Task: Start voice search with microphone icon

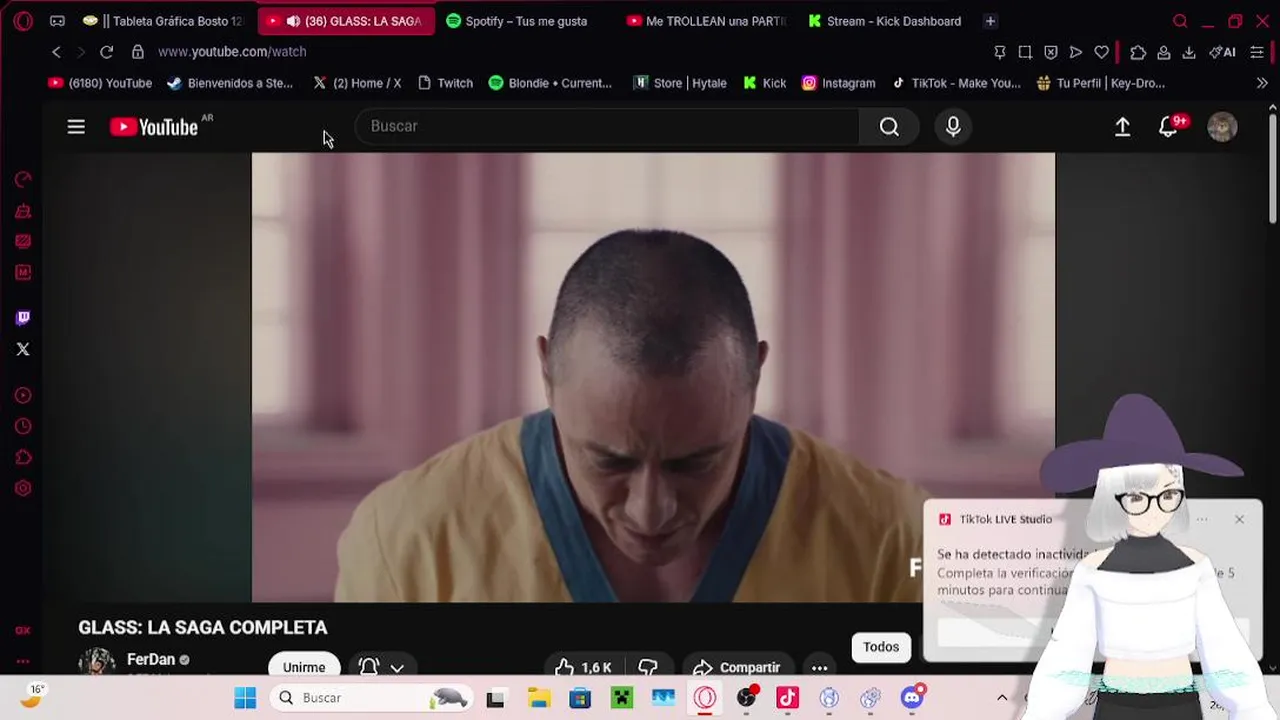Action: (x=953, y=127)
